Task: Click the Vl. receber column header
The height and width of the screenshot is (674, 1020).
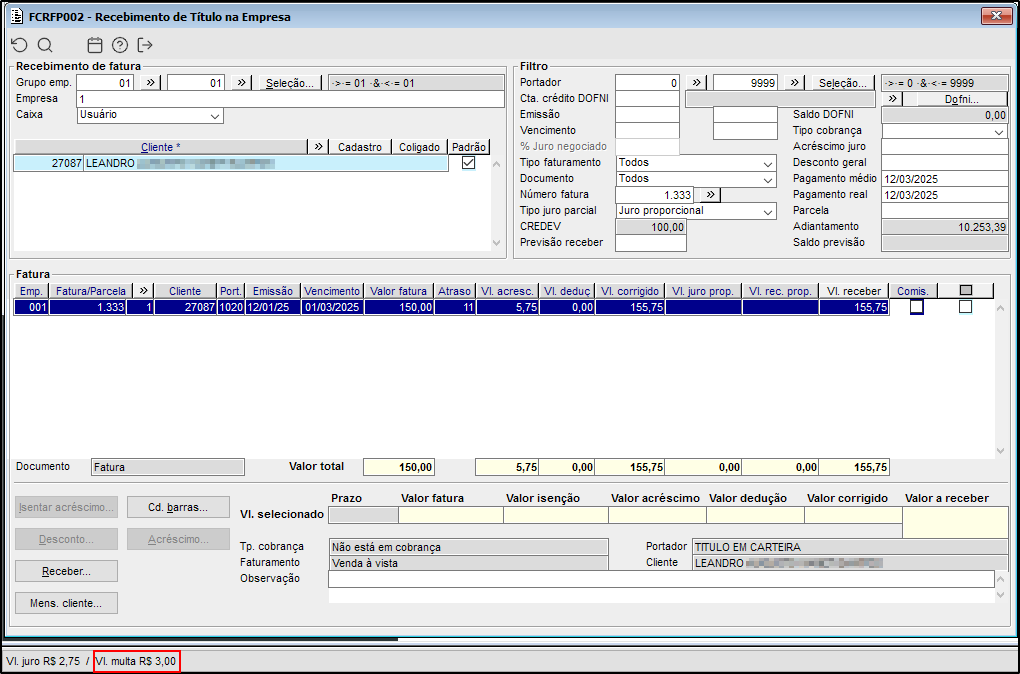Action: (854, 291)
